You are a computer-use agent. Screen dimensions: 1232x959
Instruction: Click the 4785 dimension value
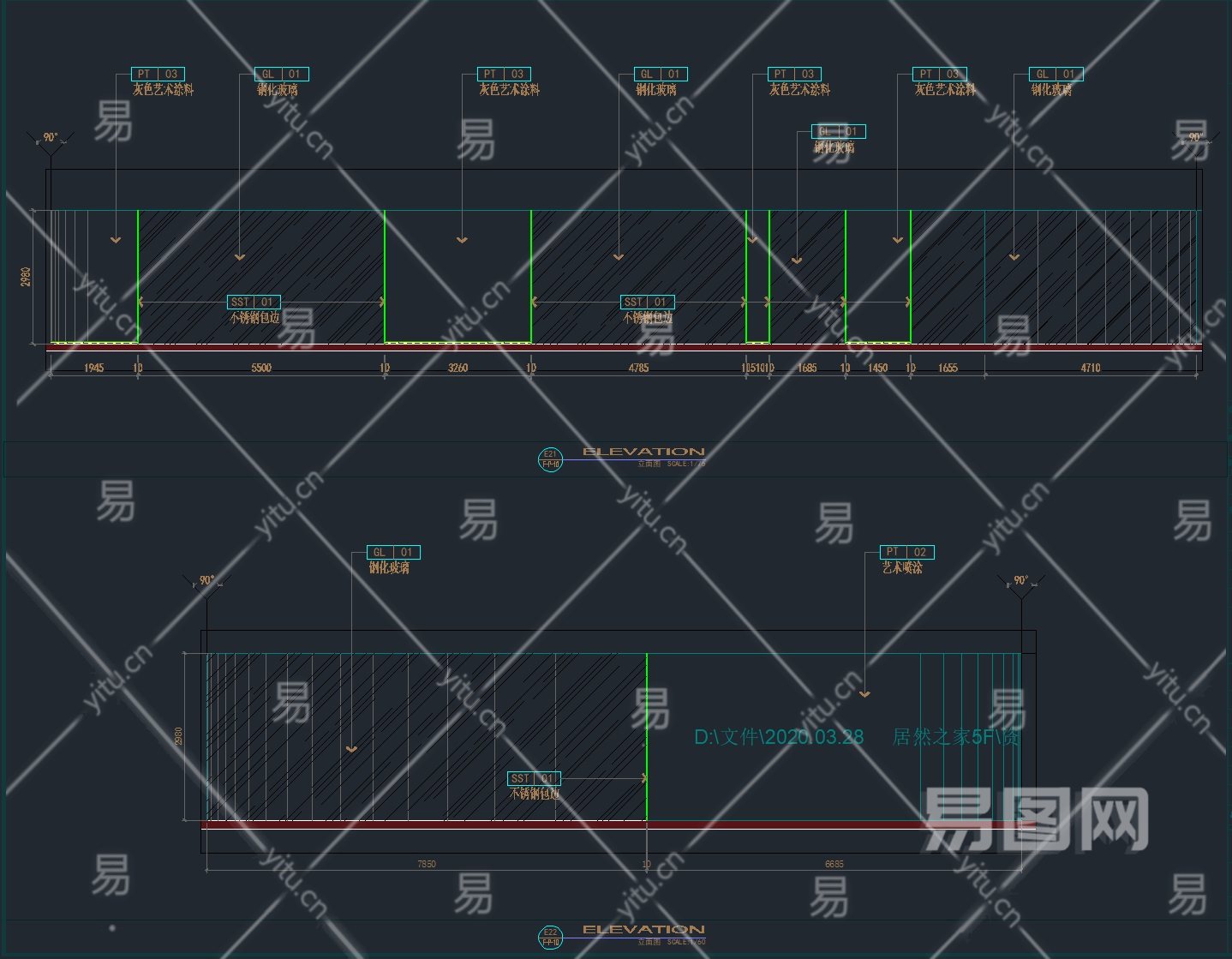pos(638,368)
